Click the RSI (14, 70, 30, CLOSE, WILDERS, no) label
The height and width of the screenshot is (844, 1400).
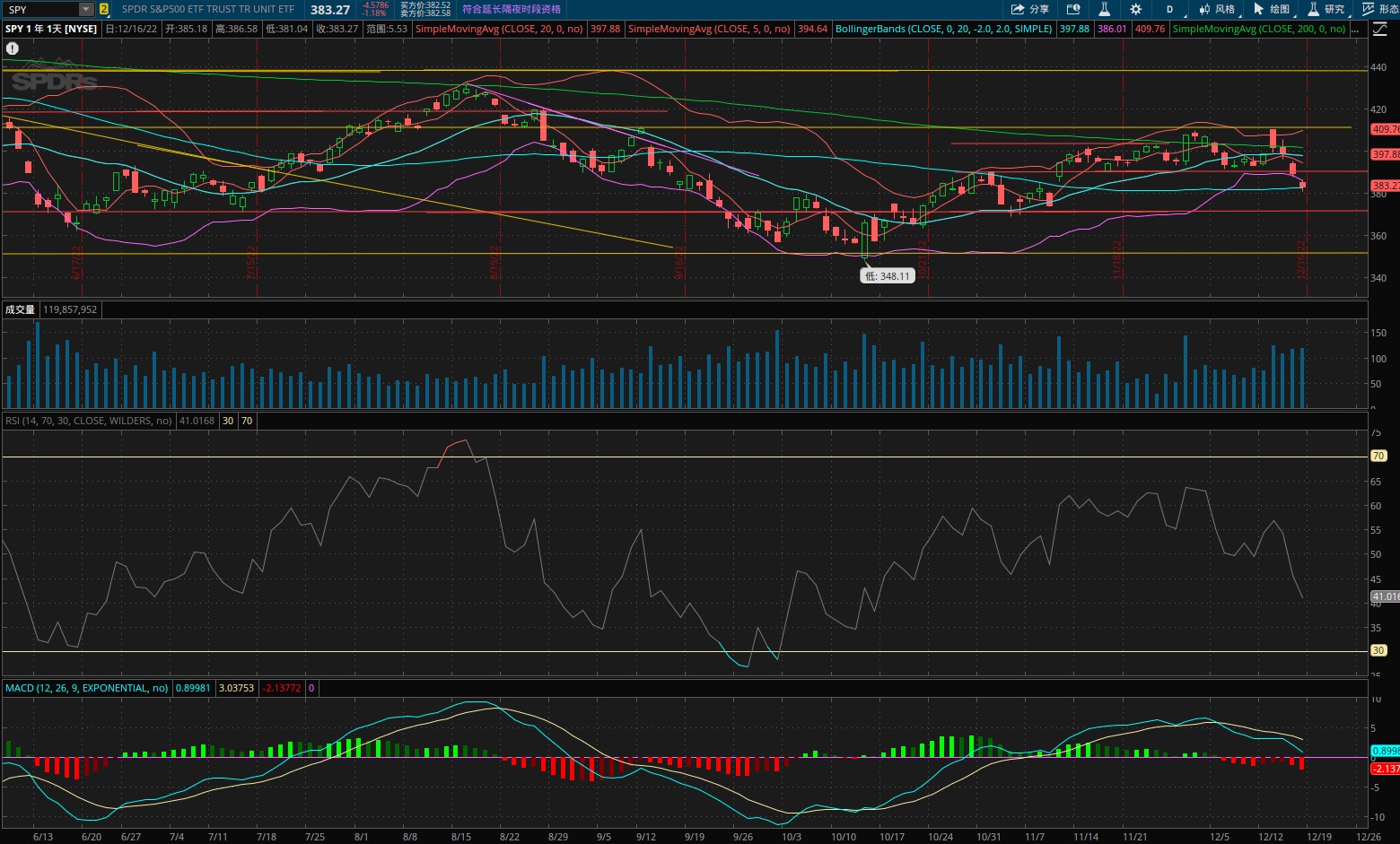88,421
